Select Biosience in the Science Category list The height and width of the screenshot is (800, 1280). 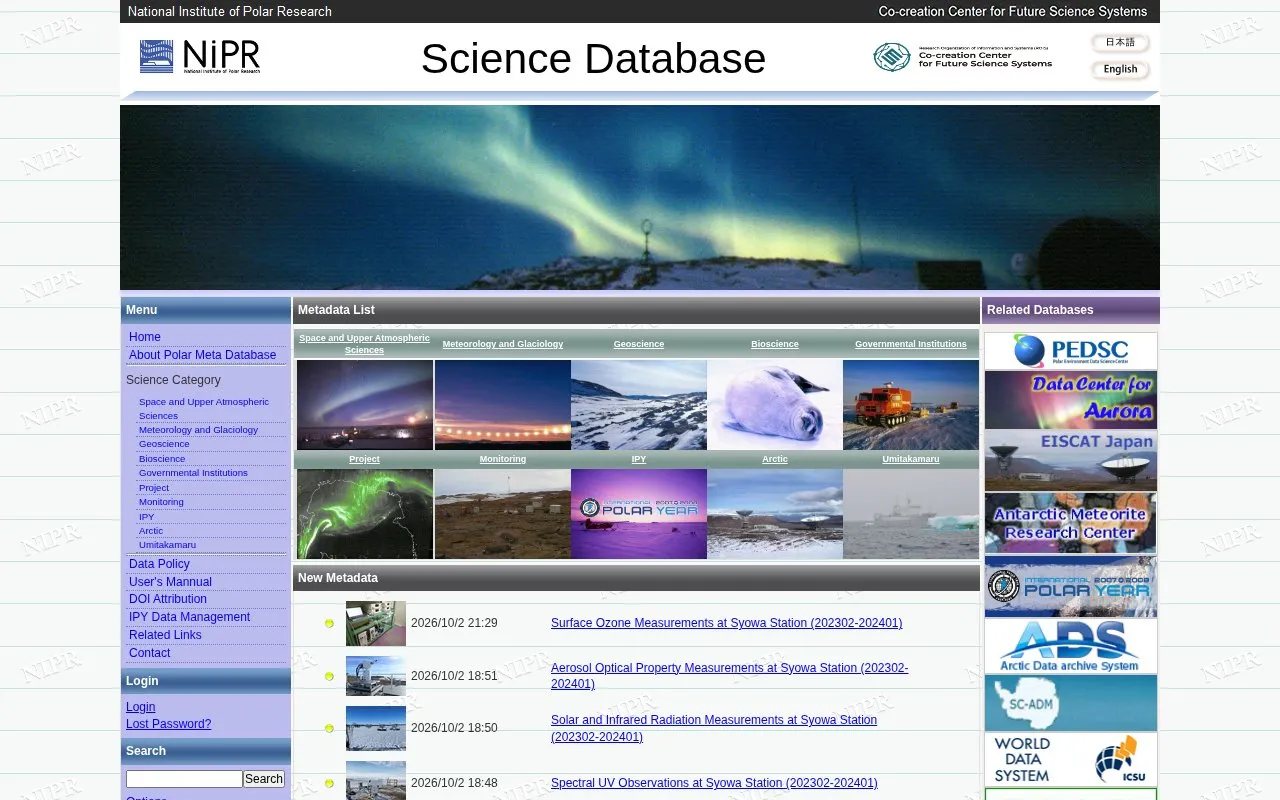(x=162, y=459)
